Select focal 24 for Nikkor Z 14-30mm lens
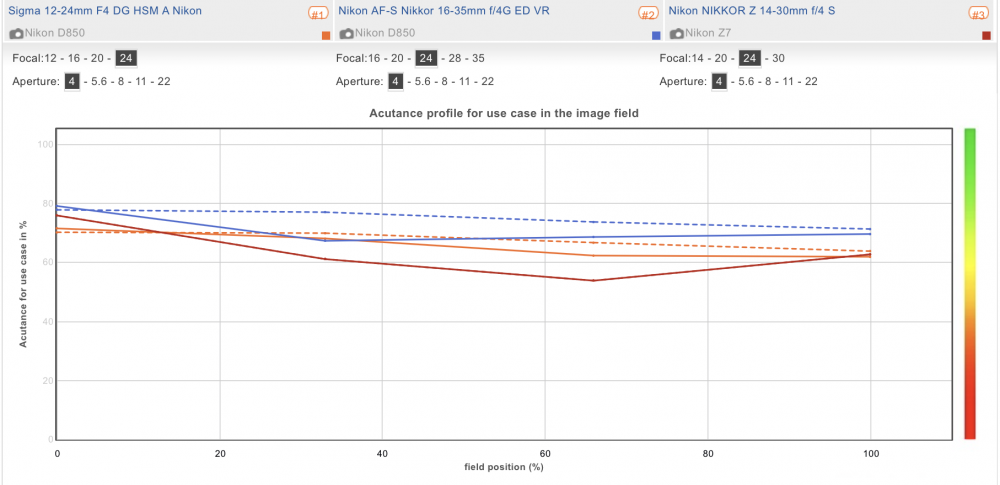The width and height of the screenshot is (1000, 485). point(750,59)
